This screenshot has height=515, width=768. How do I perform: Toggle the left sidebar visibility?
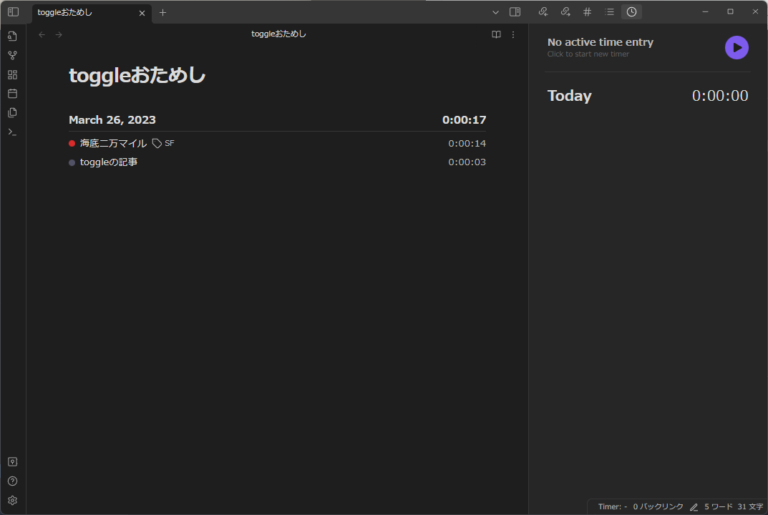point(13,12)
